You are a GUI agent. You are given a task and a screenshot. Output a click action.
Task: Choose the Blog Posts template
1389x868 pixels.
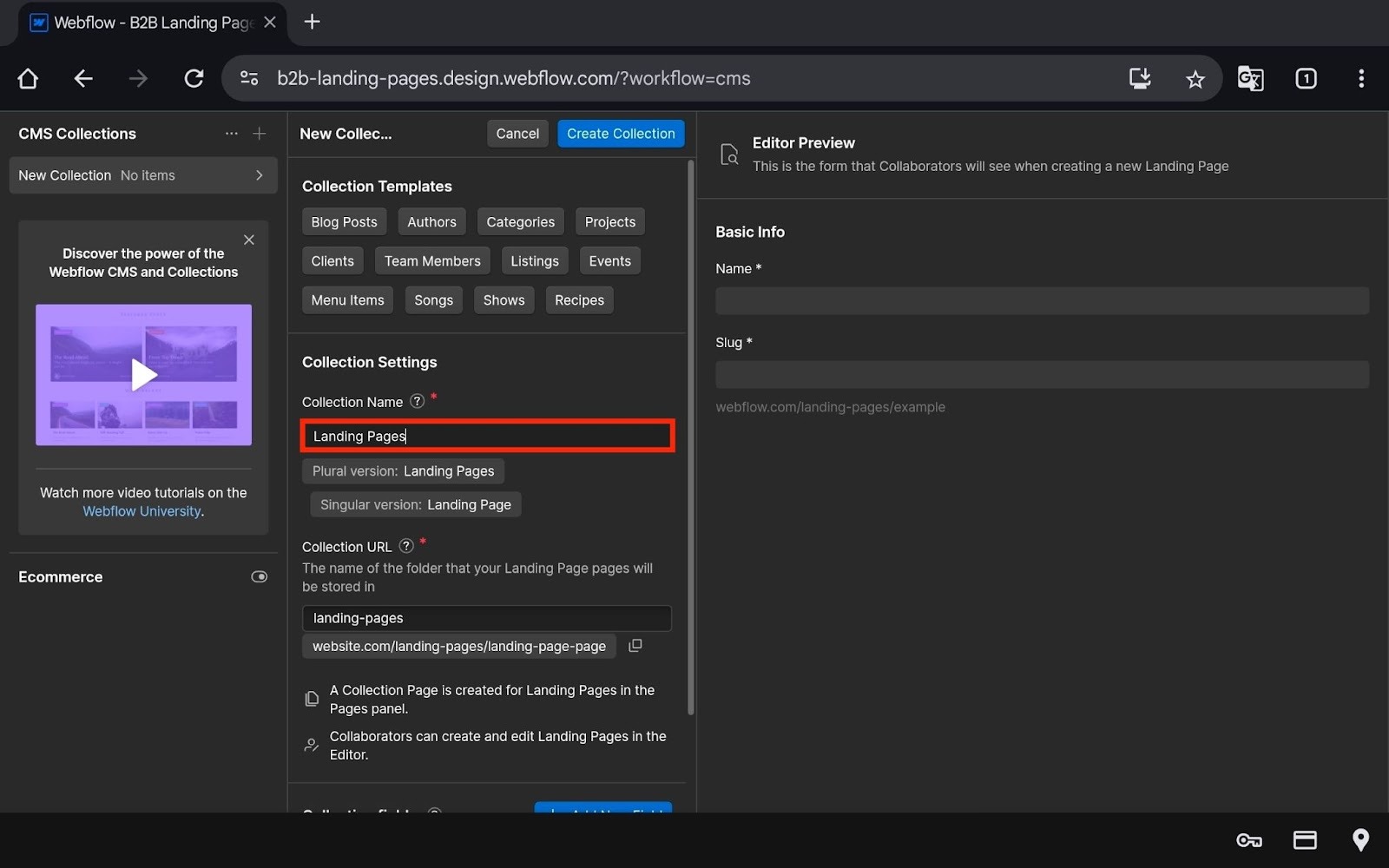(344, 222)
